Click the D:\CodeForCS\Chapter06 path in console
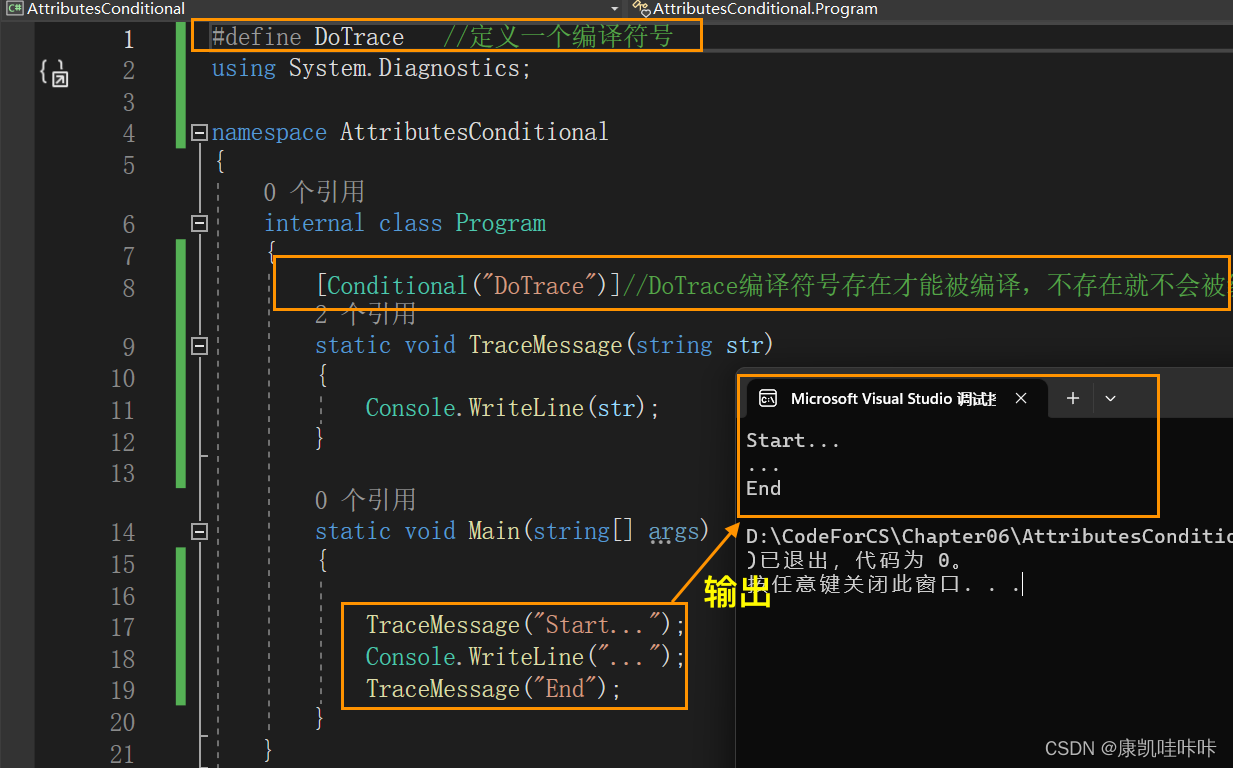Viewport: 1233px width, 768px height. pos(989,536)
